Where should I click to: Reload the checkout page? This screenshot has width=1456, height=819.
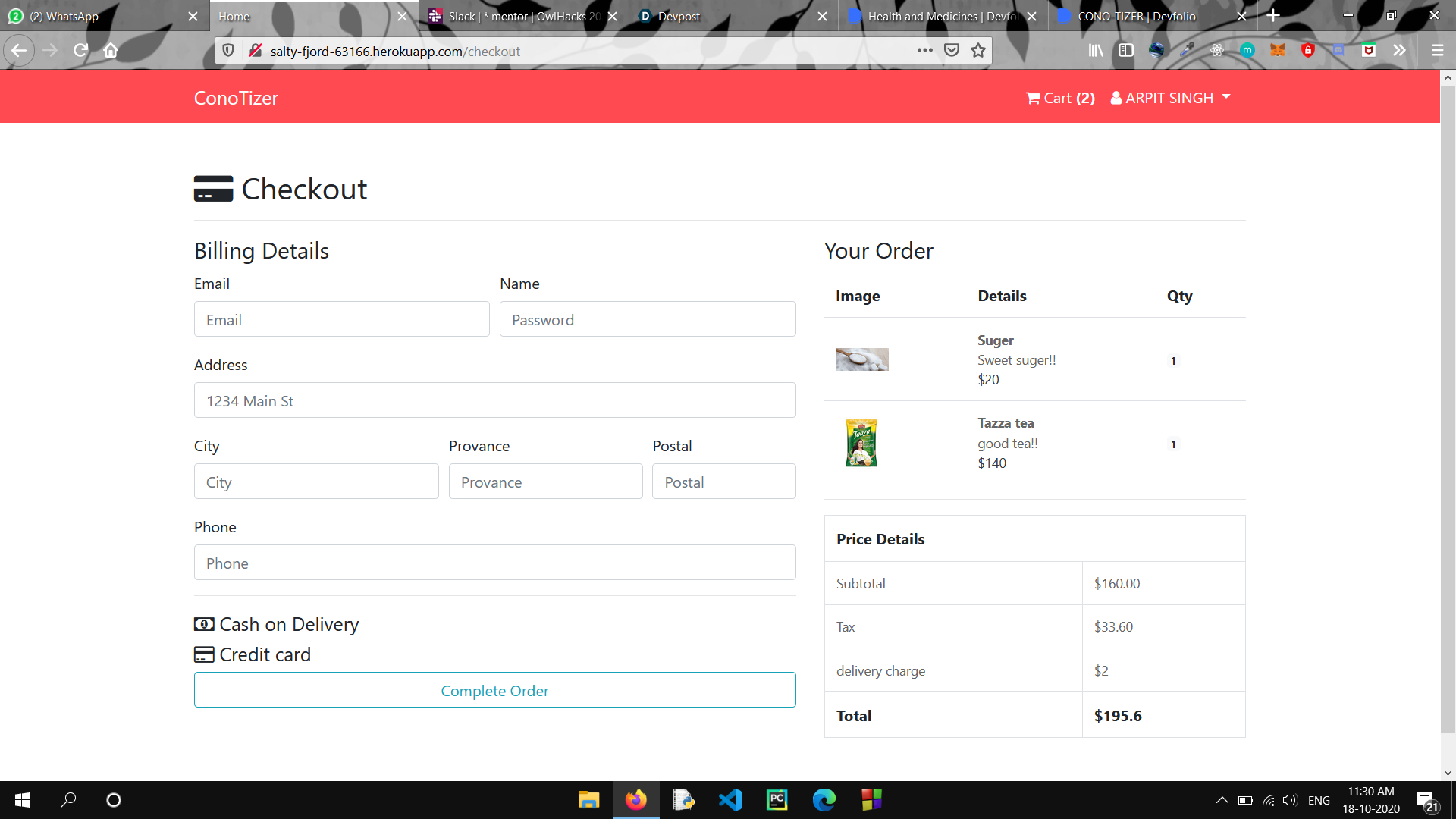pos(80,51)
